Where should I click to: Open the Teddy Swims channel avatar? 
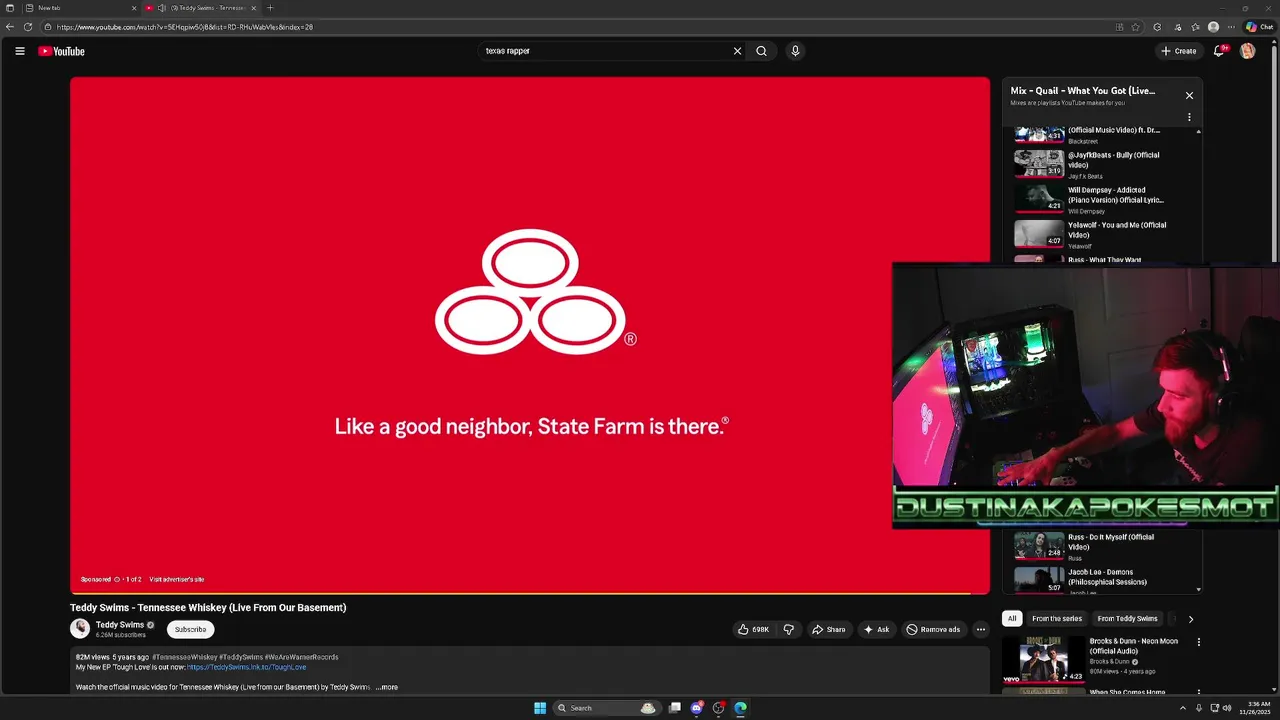(x=80, y=628)
